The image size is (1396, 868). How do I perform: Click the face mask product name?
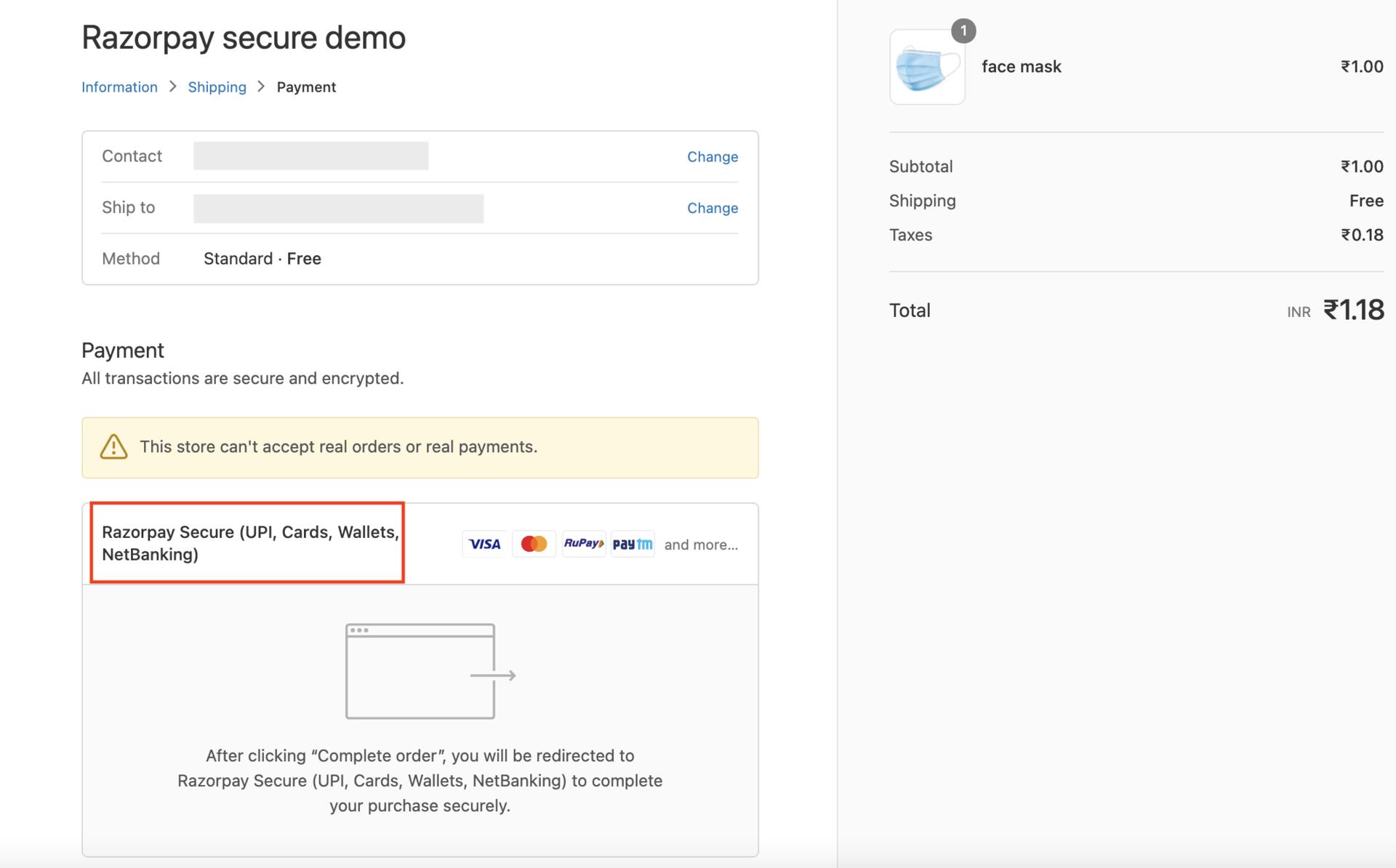(x=1022, y=67)
